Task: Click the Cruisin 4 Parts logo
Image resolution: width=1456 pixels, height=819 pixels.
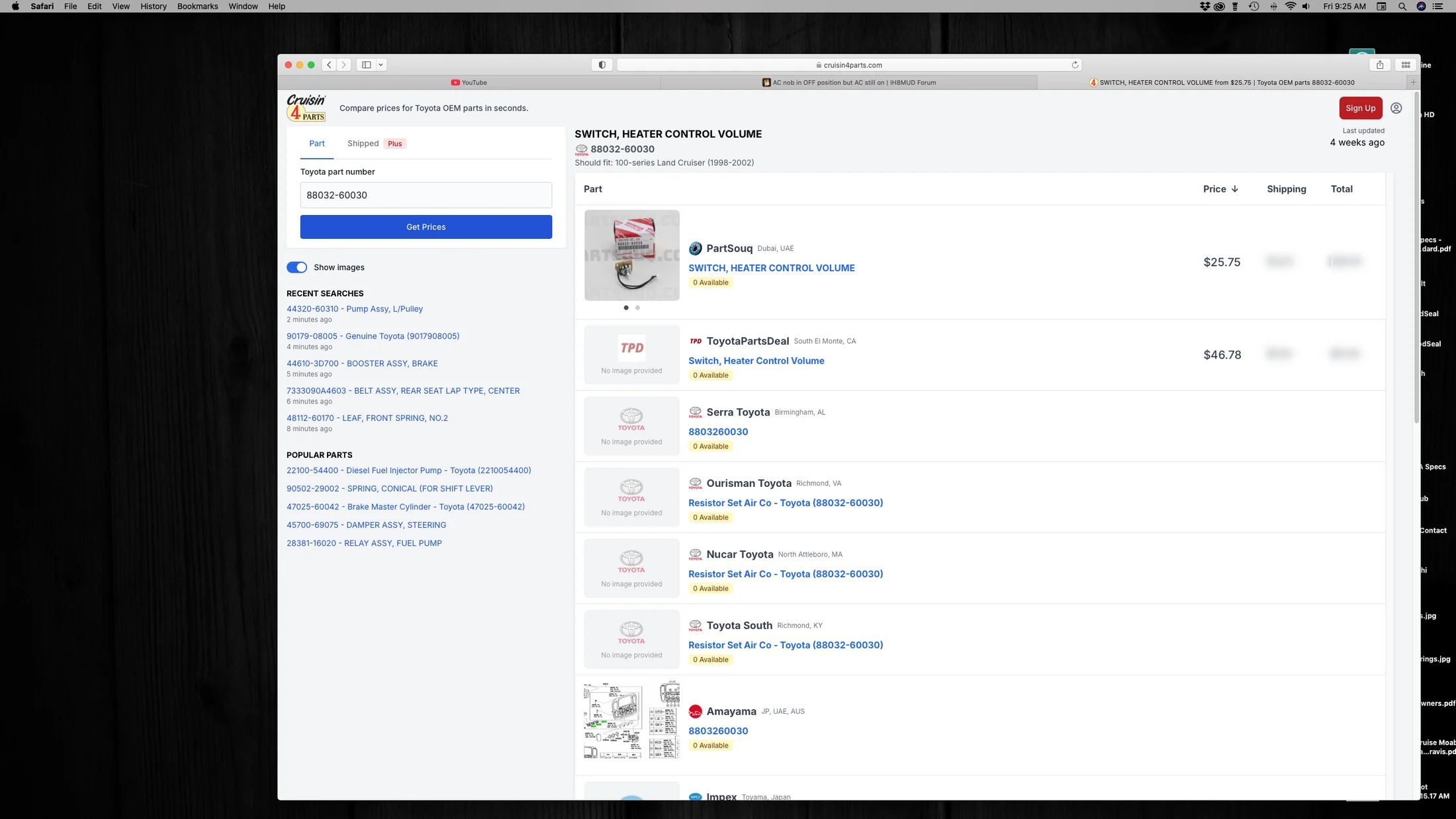Action: coord(306,108)
